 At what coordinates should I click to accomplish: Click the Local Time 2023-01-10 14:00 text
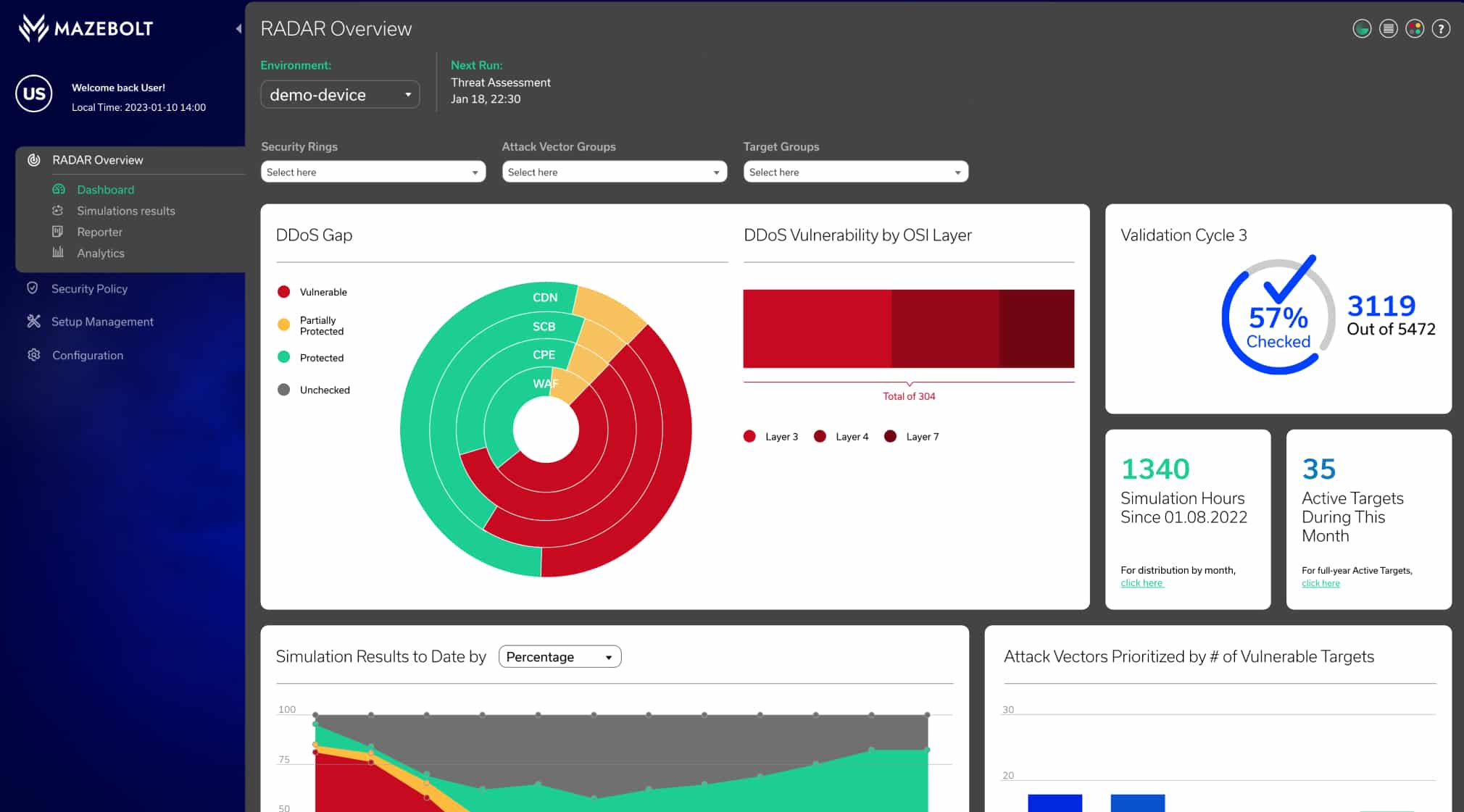point(138,107)
